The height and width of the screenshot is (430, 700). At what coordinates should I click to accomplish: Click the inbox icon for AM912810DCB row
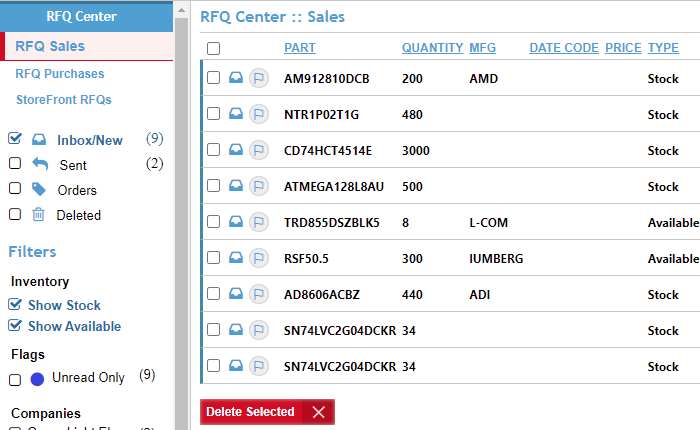click(x=236, y=78)
